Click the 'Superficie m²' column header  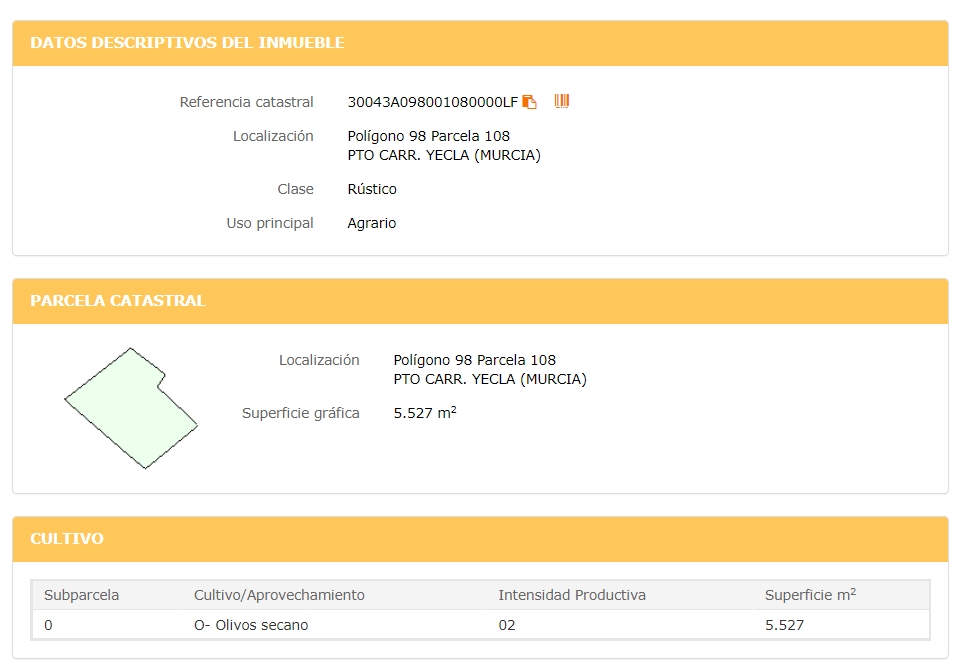810,595
